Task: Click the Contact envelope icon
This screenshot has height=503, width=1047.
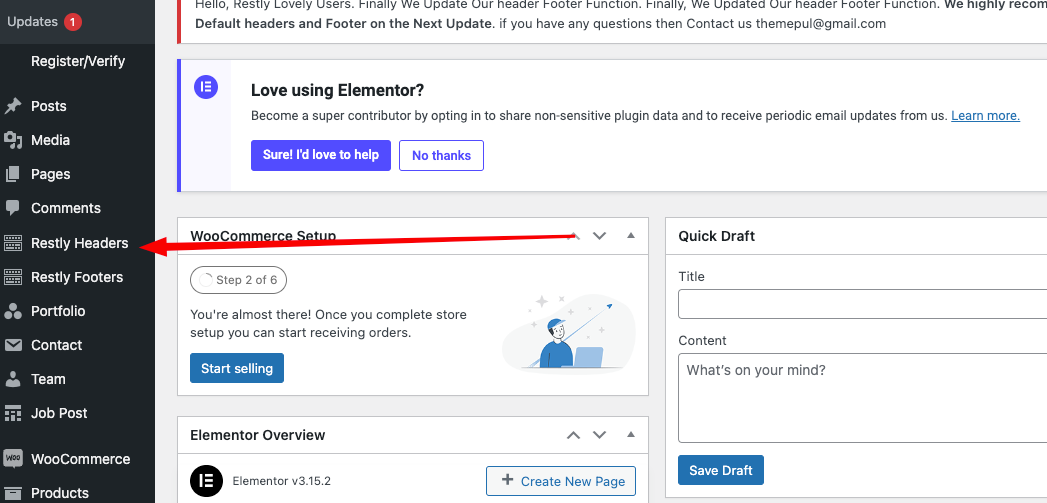Action: click(13, 345)
